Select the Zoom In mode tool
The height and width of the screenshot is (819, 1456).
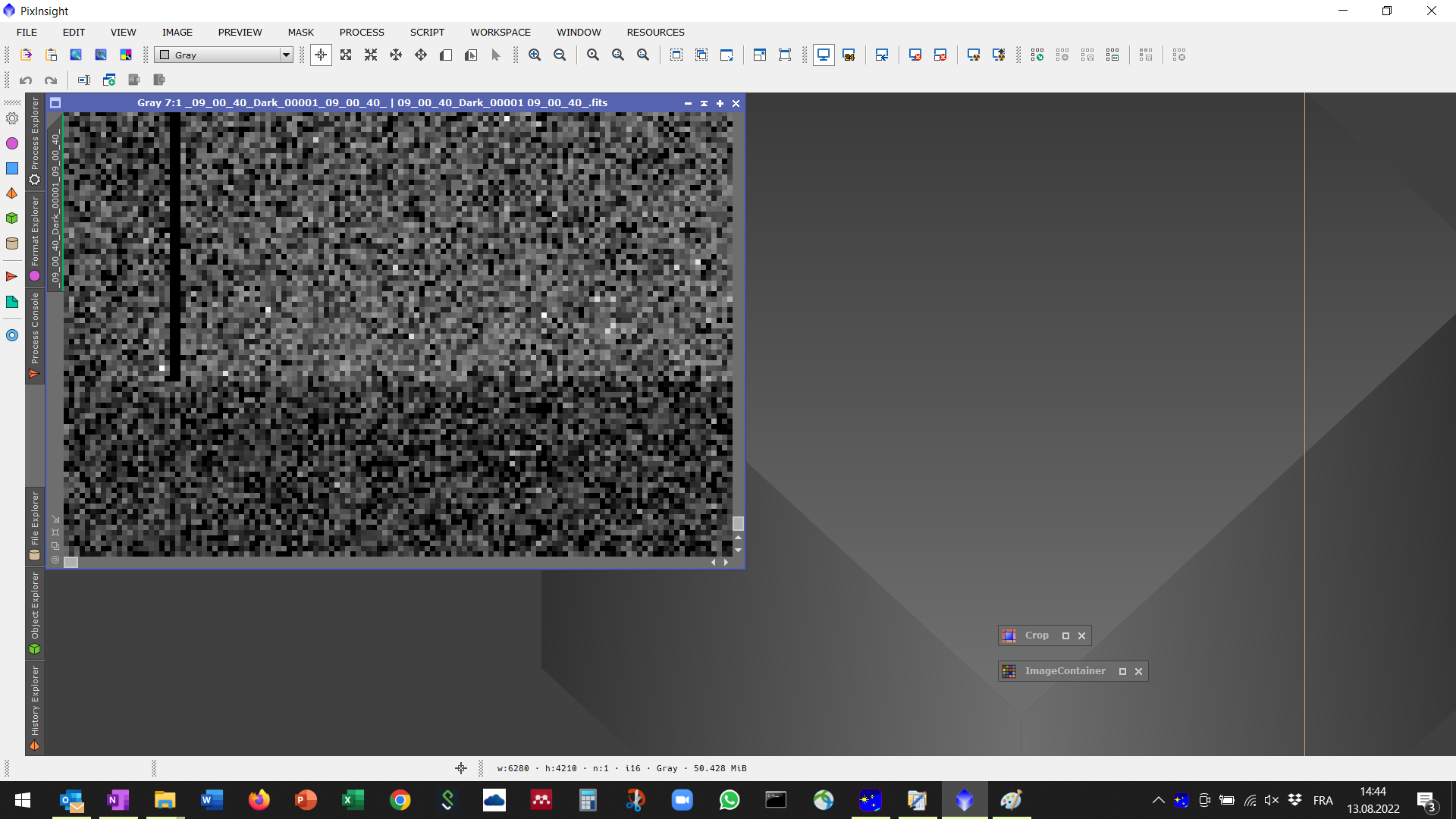tap(346, 55)
